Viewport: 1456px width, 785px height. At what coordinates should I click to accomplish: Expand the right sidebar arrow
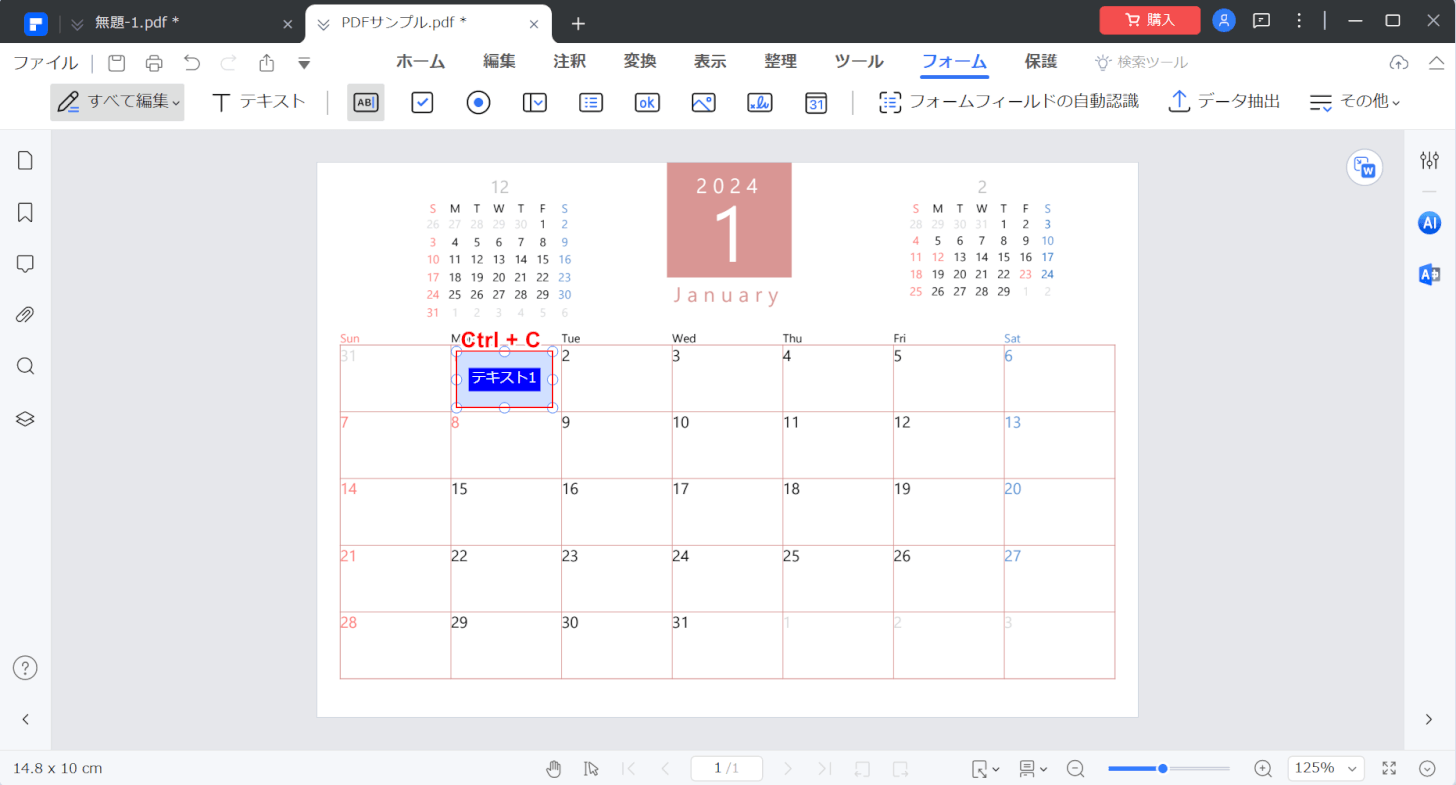[x=1429, y=719]
